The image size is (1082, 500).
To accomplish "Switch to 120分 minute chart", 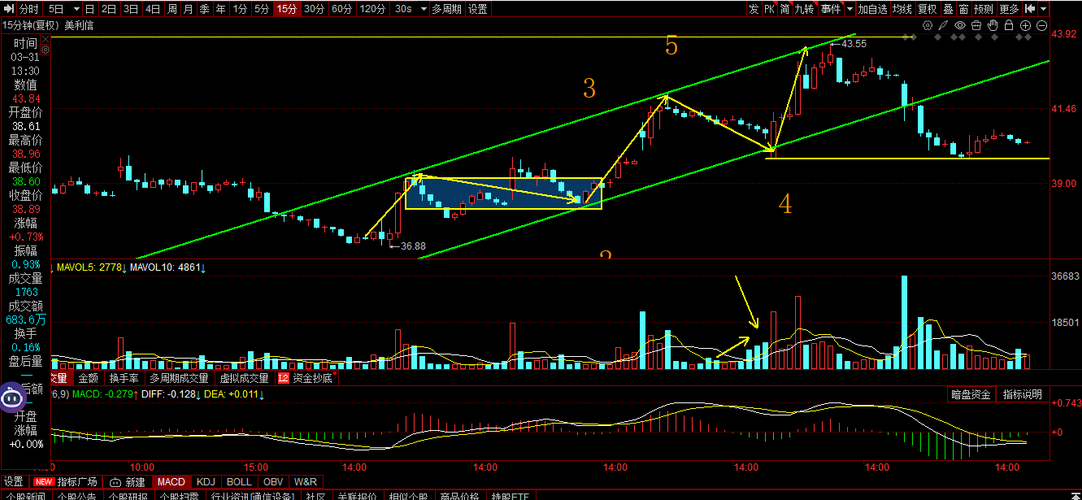I will [372, 9].
